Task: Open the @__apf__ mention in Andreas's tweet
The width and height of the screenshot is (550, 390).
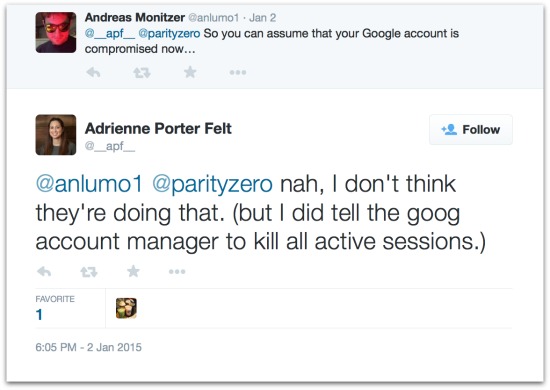Action: tap(110, 34)
